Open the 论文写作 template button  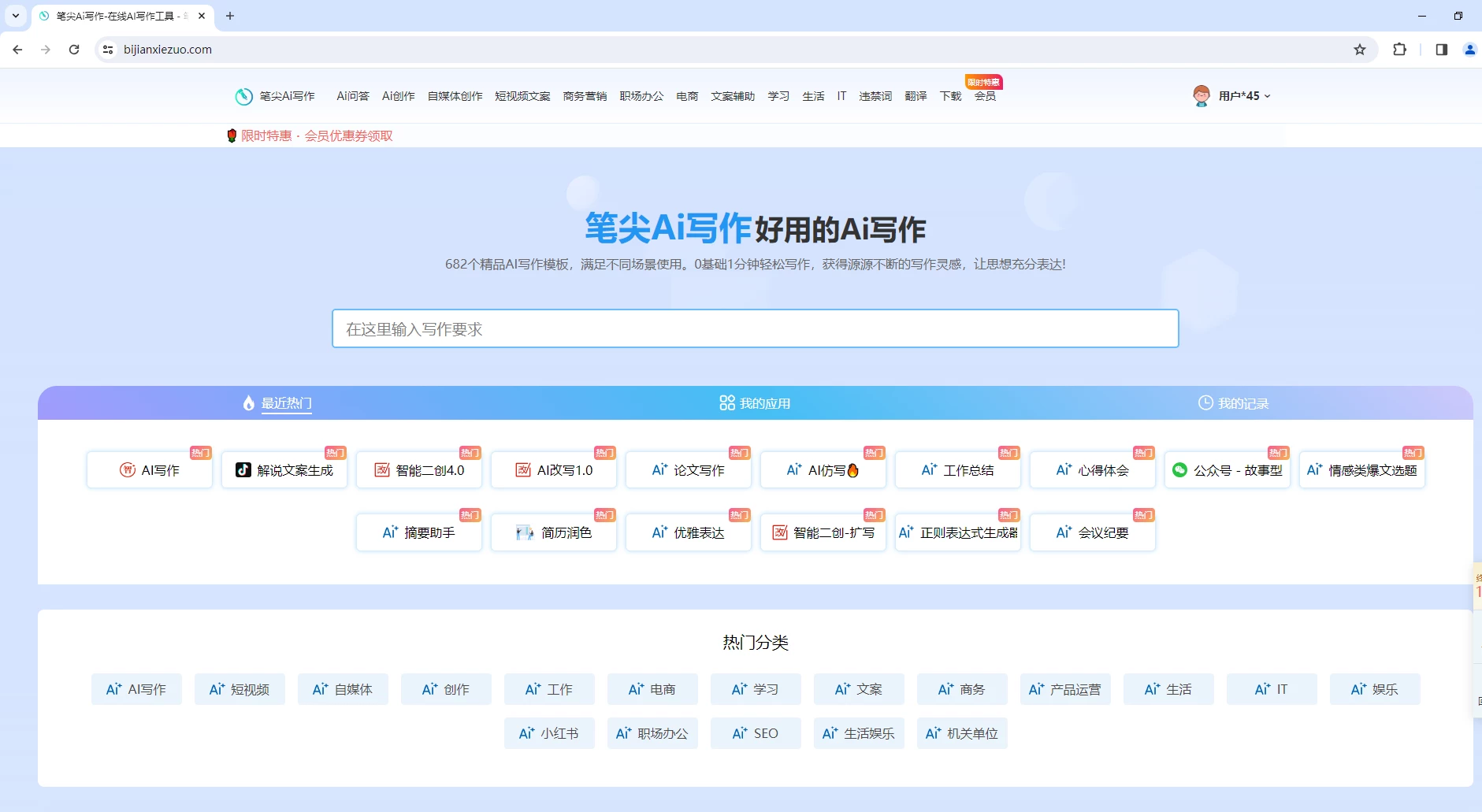(x=688, y=470)
